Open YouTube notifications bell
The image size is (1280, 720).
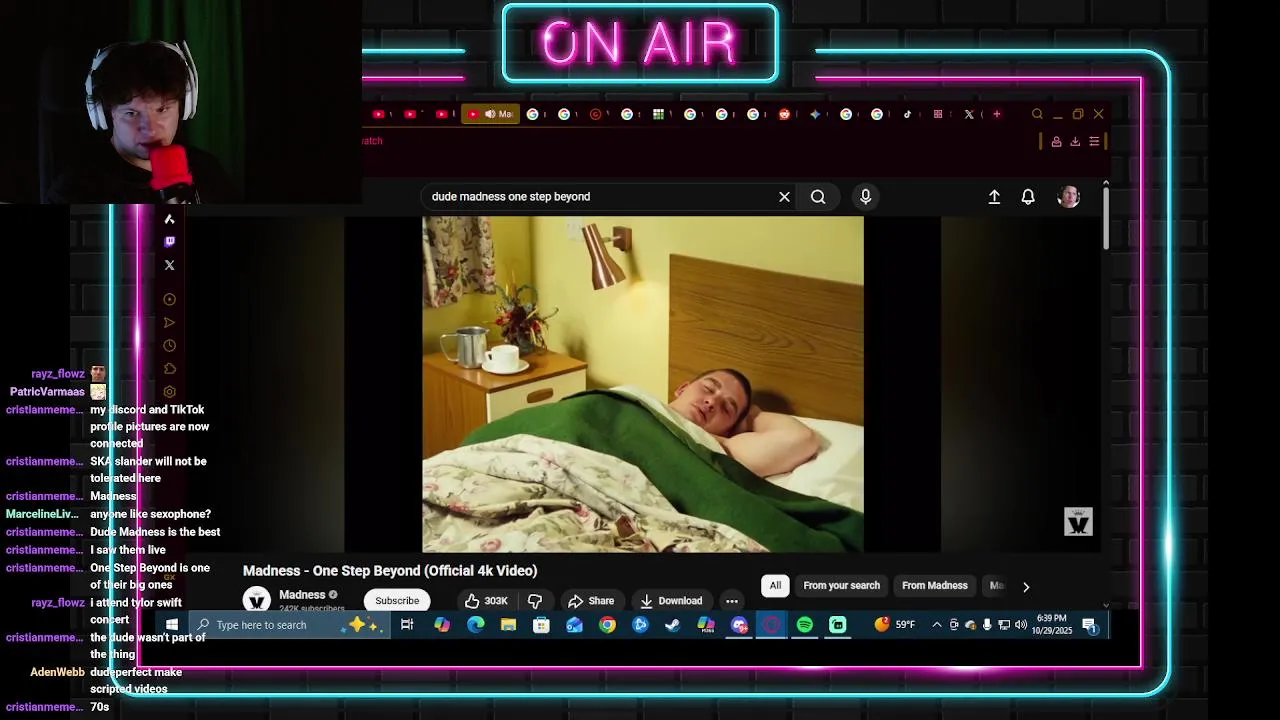click(1028, 197)
